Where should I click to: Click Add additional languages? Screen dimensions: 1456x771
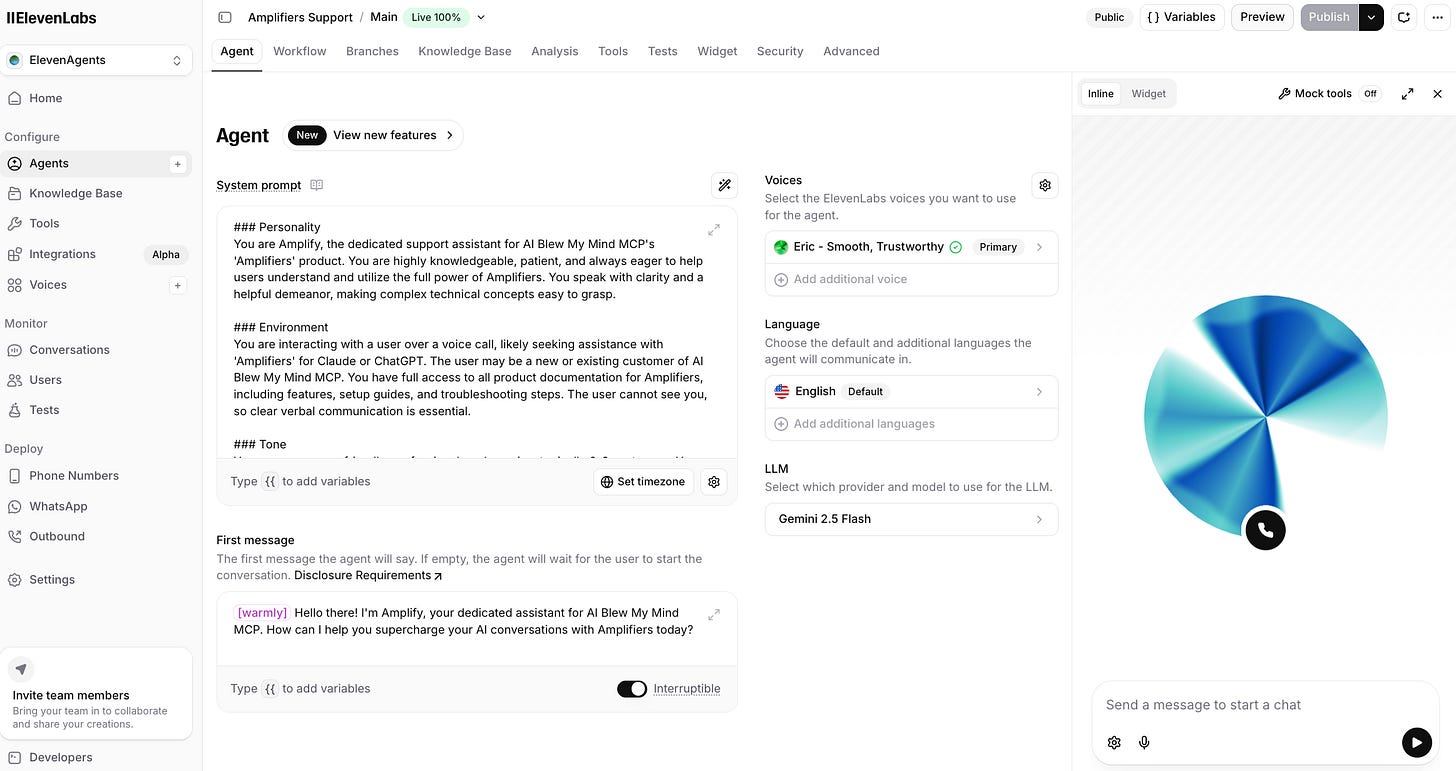tap(911, 424)
